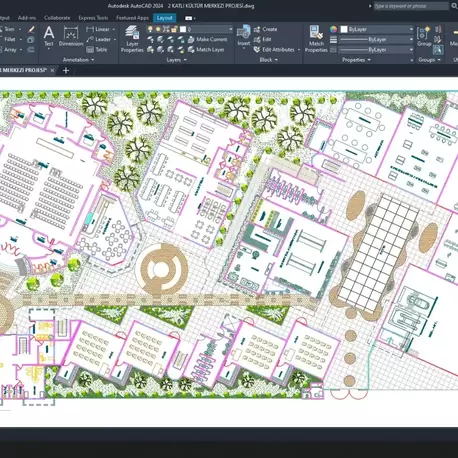Click the Create block label
The width and height of the screenshot is (458, 458).
click(x=270, y=29)
